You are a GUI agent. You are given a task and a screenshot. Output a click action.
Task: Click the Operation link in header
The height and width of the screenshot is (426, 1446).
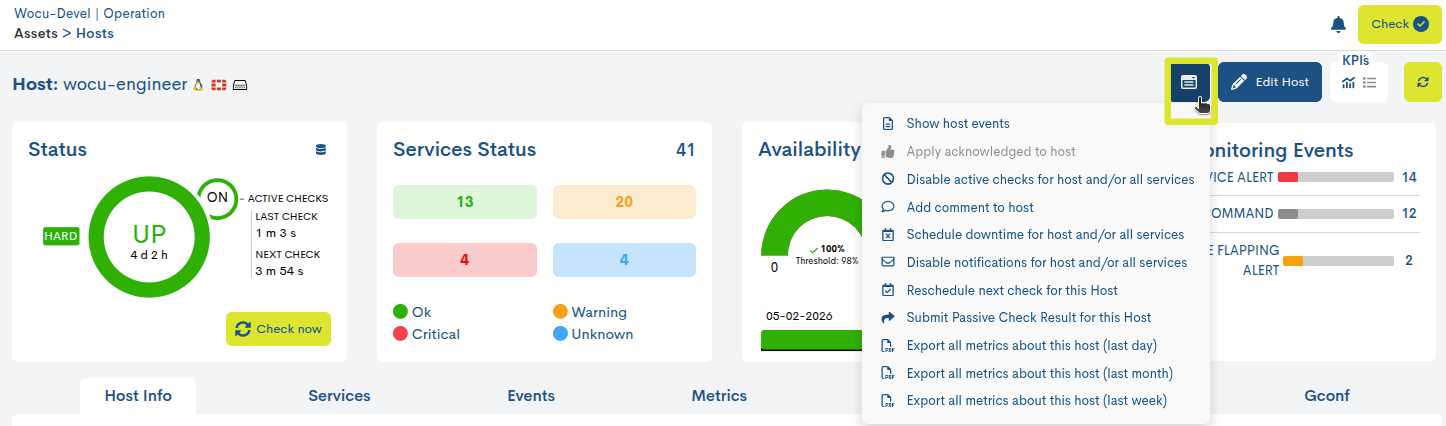(x=134, y=14)
